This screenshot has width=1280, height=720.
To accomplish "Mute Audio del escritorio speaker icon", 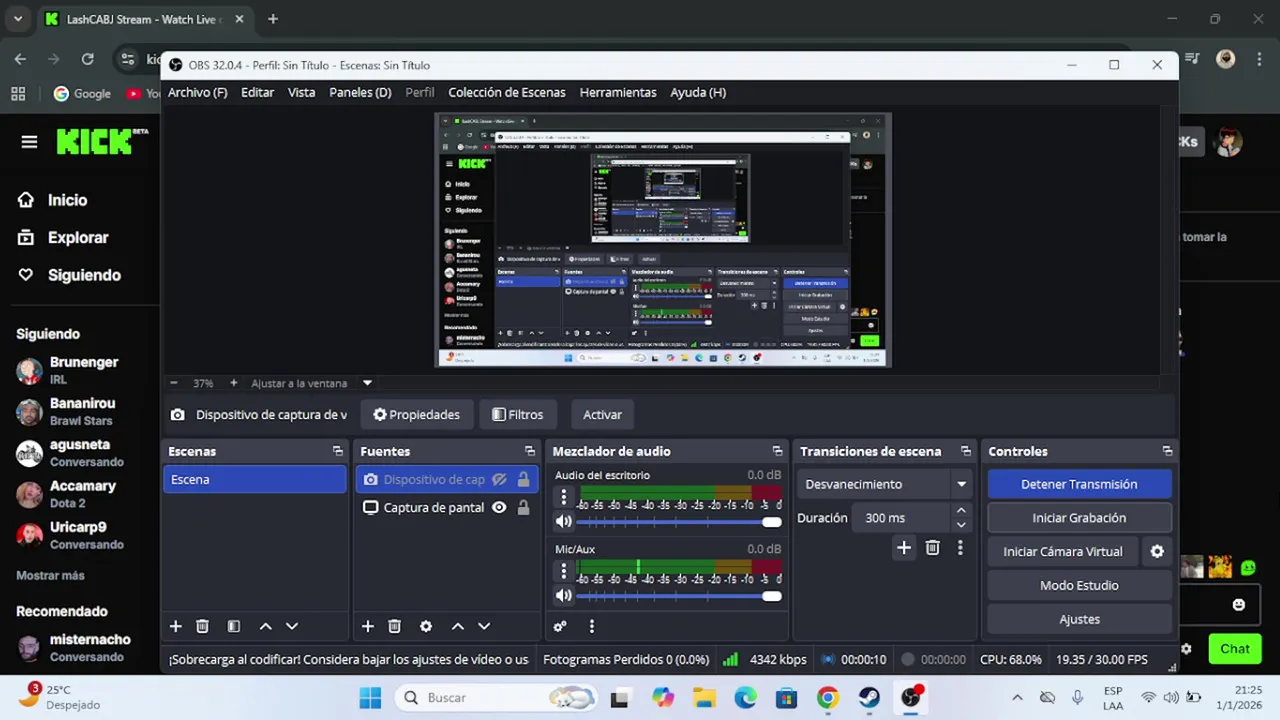I will tap(564, 522).
